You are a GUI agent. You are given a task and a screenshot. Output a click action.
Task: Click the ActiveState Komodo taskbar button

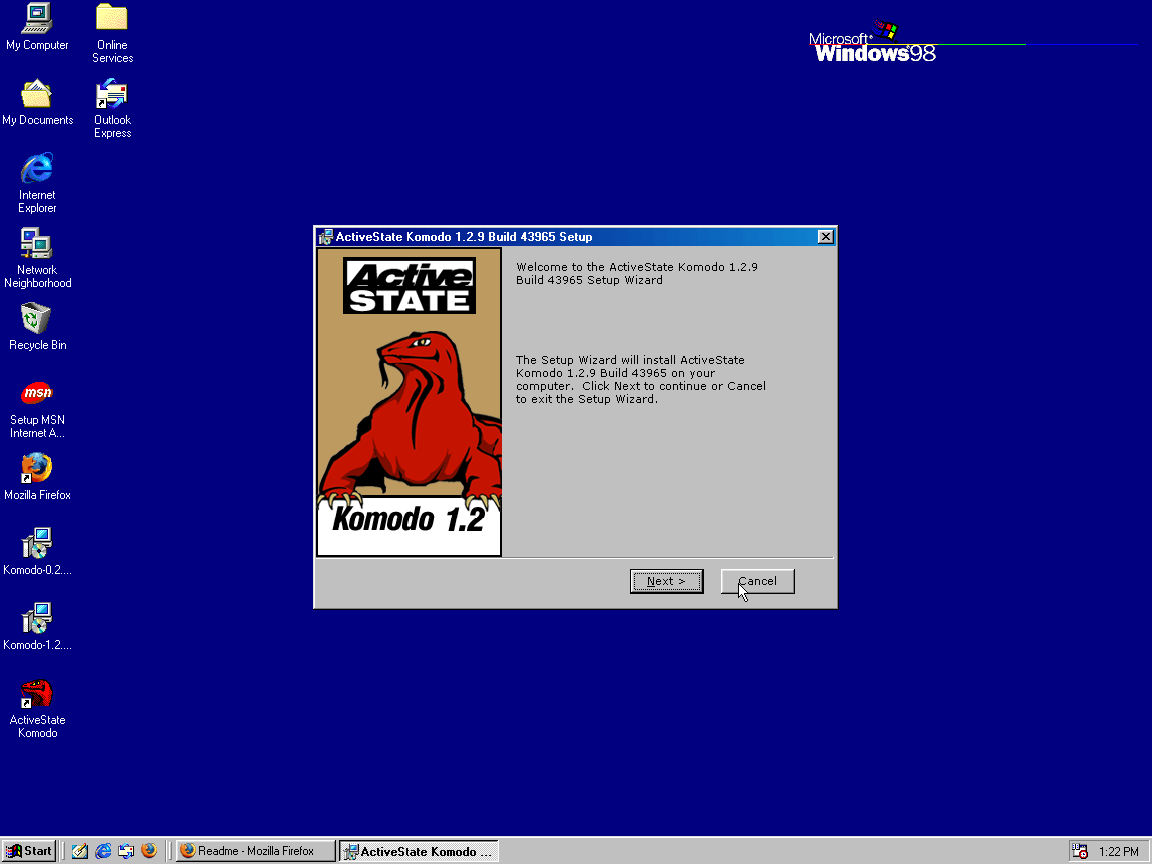coord(419,851)
